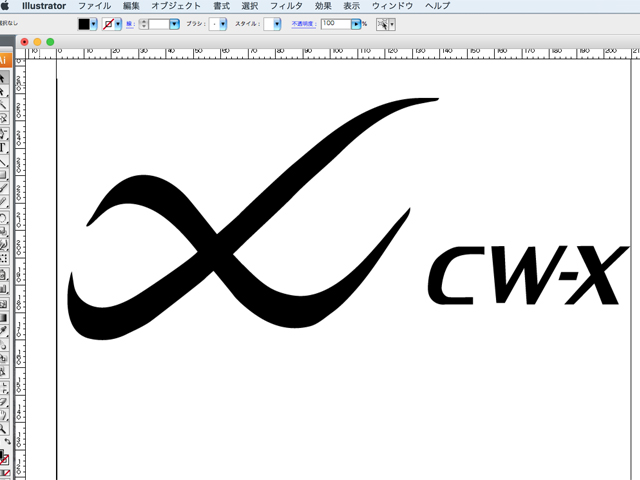This screenshot has height=480, width=640.
Task: Select the Type tool
Action: 5,147
